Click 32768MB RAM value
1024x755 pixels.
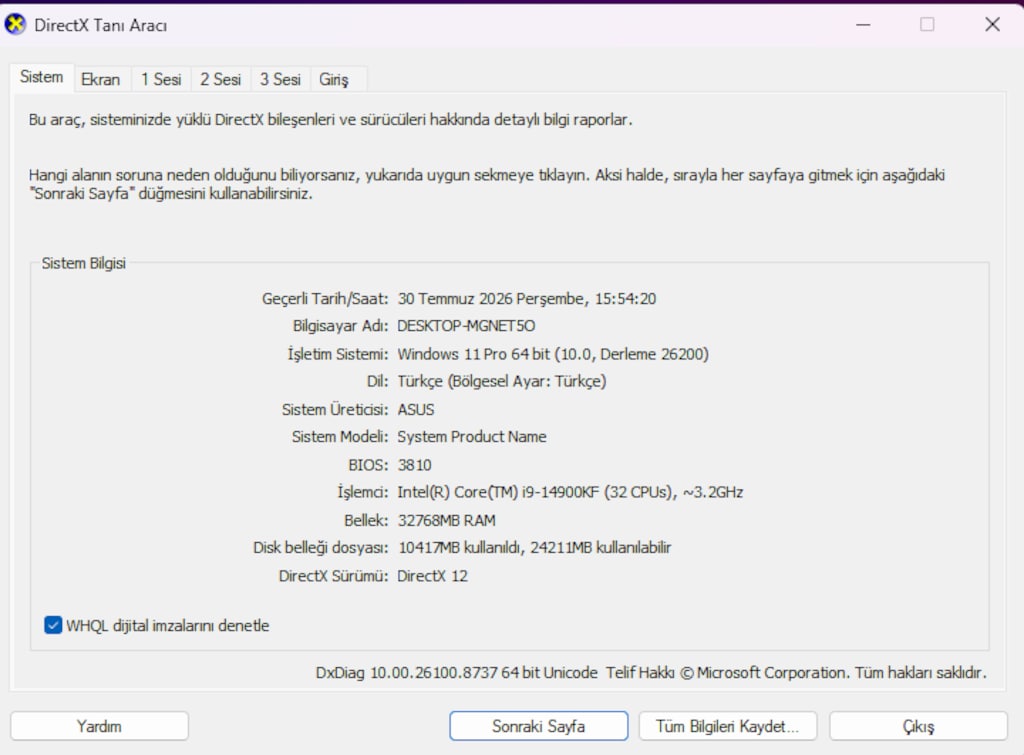tap(447, 521)
